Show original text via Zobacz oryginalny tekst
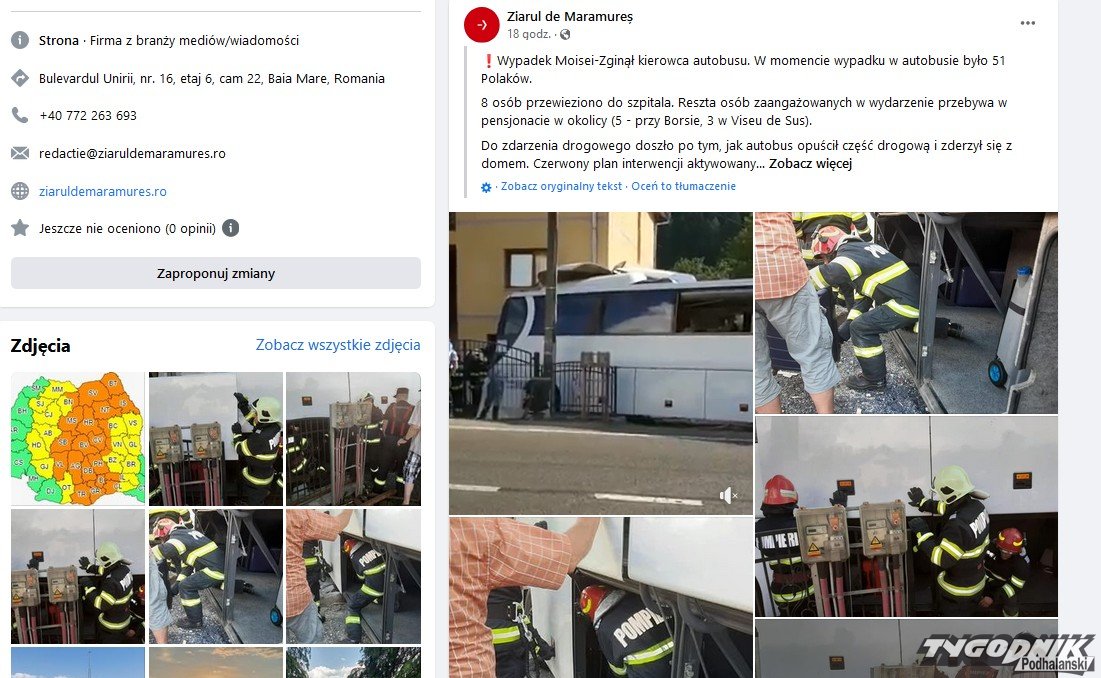 [561, 186]
